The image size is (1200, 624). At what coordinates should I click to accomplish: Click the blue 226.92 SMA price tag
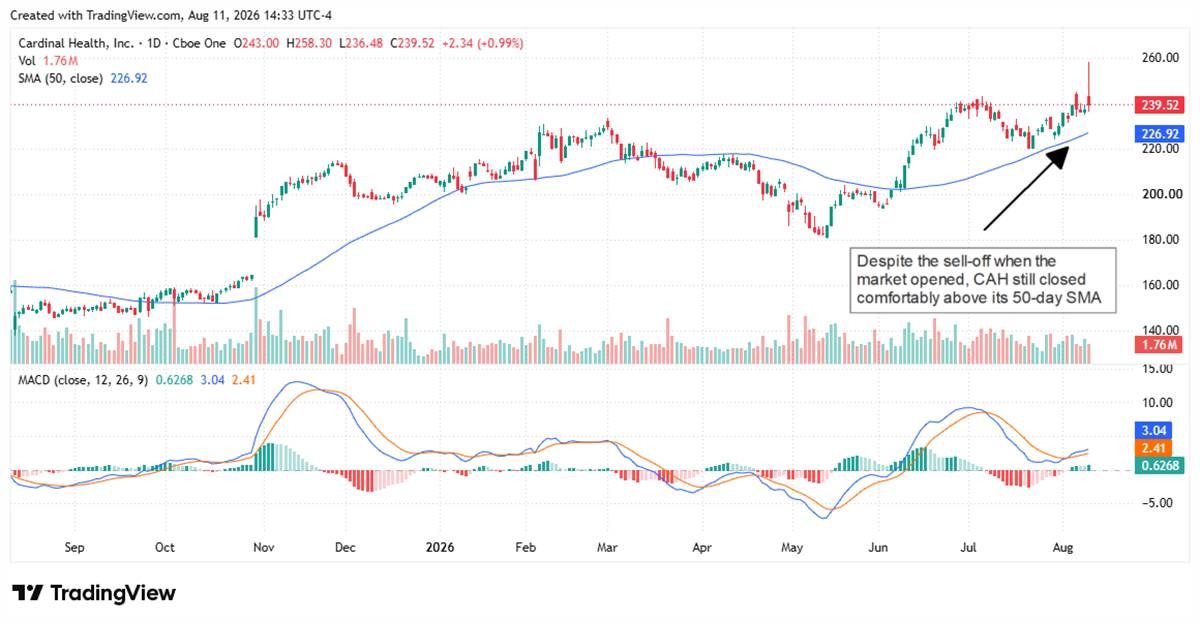(x=1160, y=133)
